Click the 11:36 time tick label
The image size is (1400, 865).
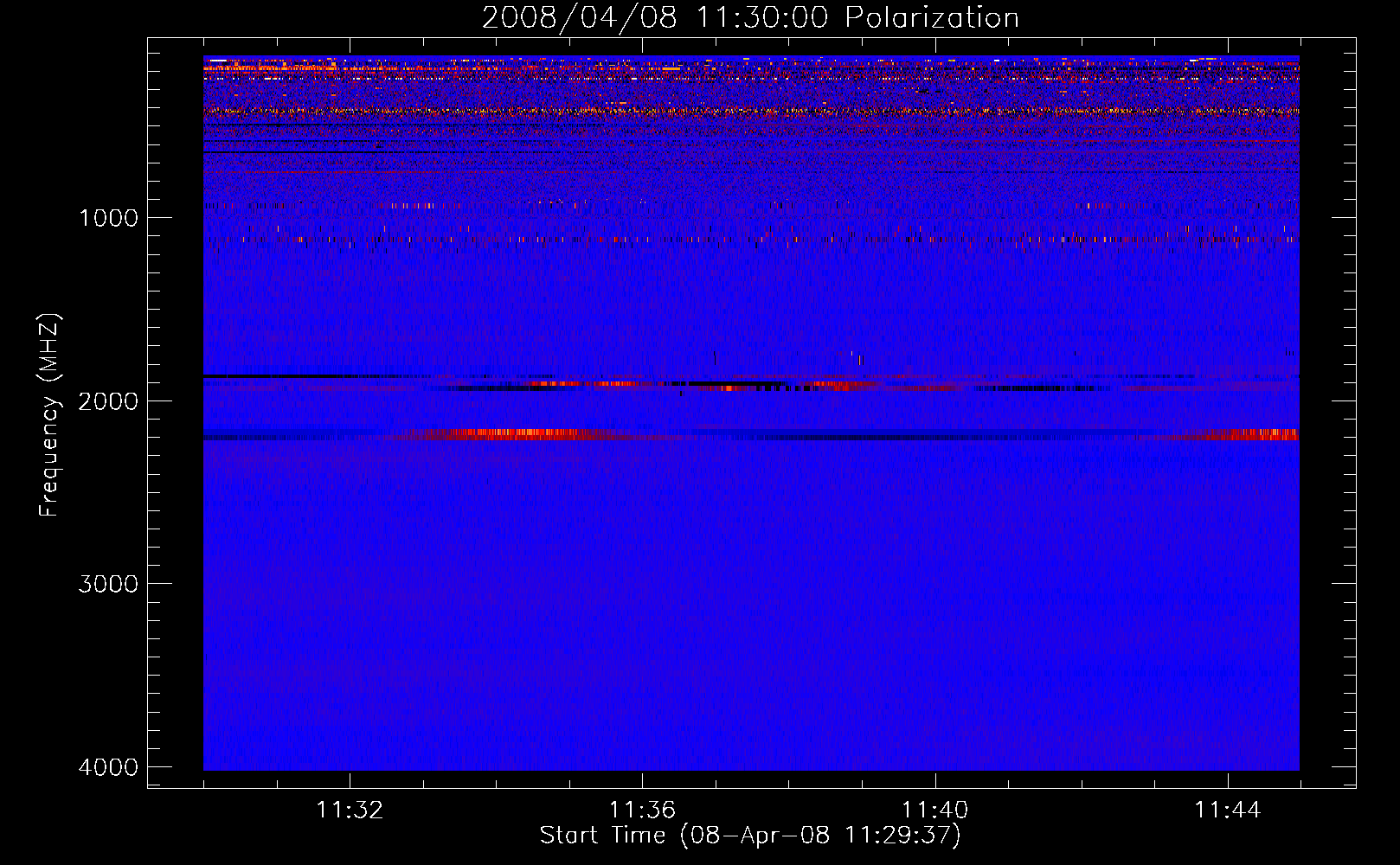642,811
